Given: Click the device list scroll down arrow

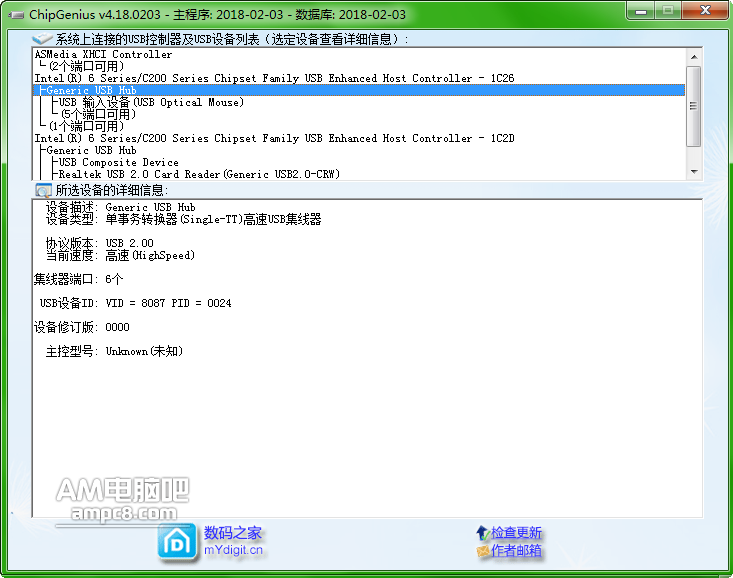Looking at the screenshot, I should (x=694, y=172).
